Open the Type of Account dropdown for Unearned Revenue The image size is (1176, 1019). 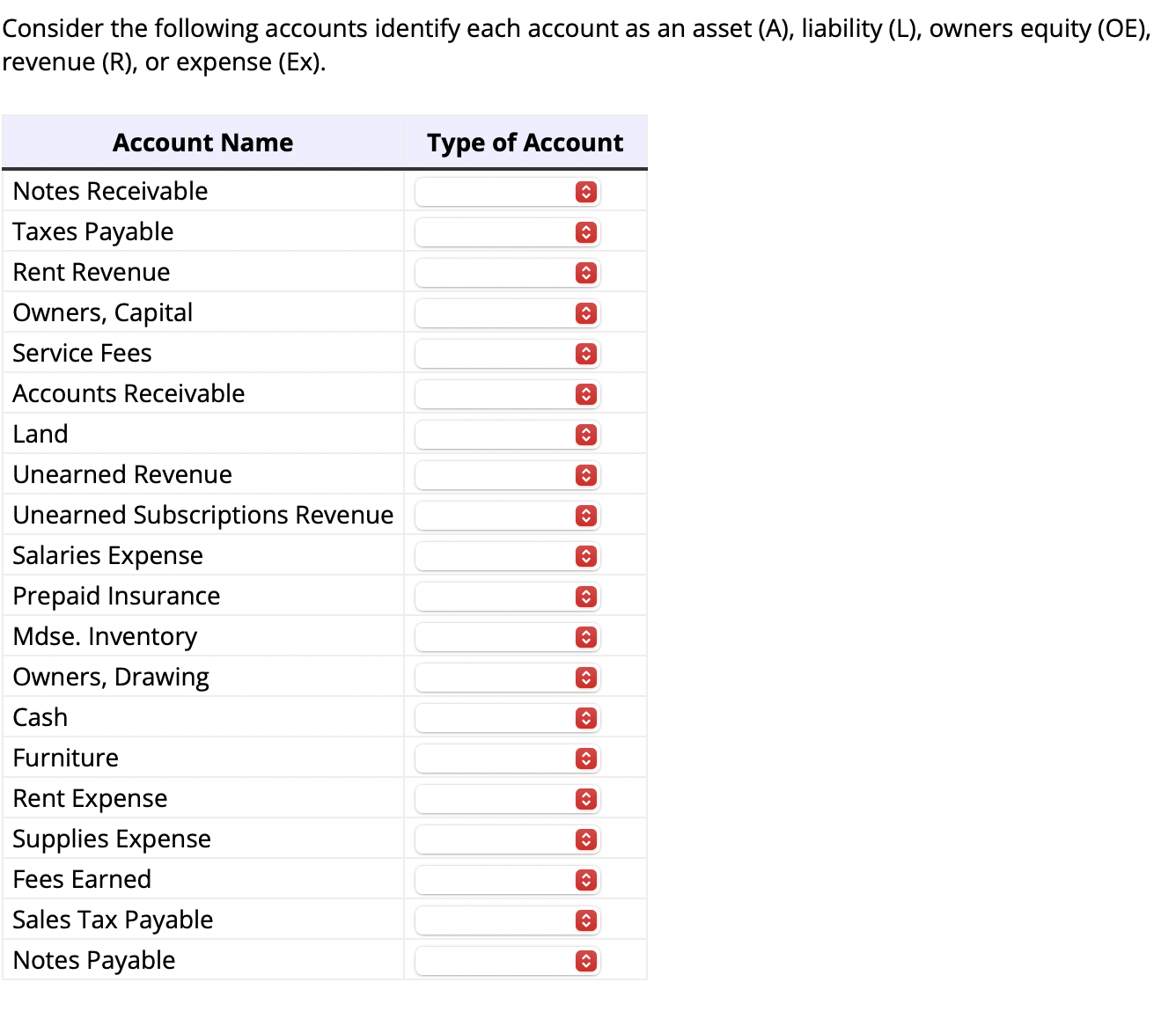(586, 475)
